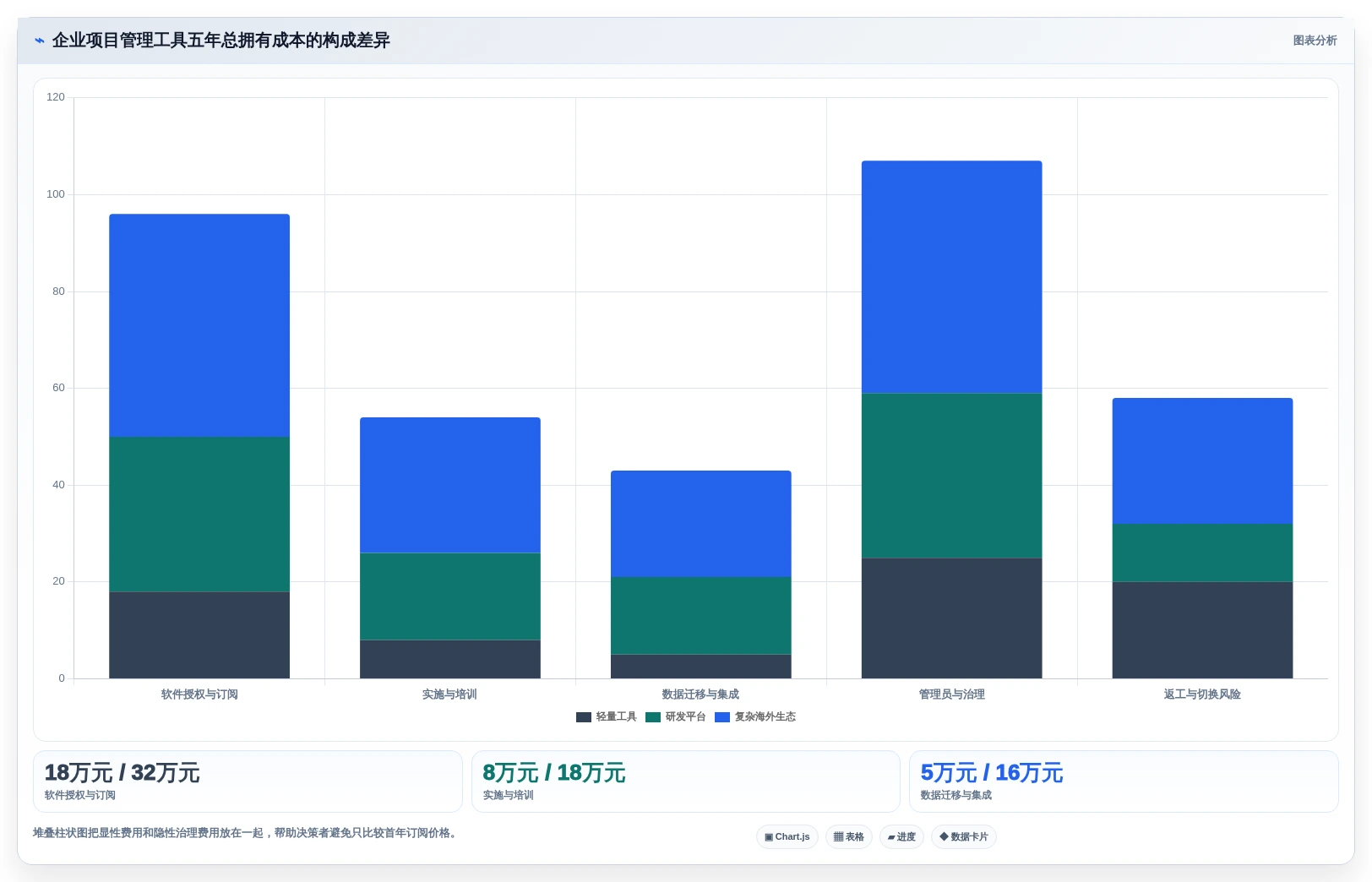
Task: Click the 实施与培训 x-axis label
Action: [449, 694]
